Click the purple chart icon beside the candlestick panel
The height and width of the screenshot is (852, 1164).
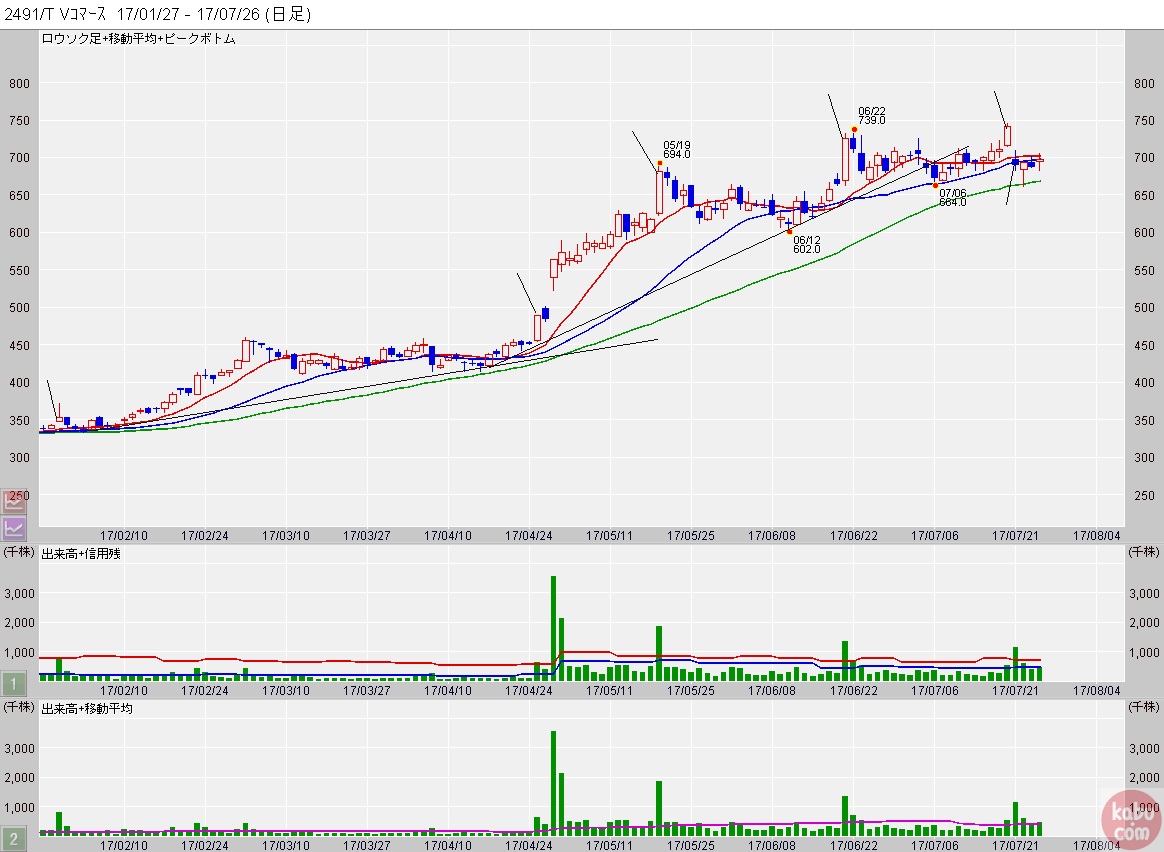(14, 528)
